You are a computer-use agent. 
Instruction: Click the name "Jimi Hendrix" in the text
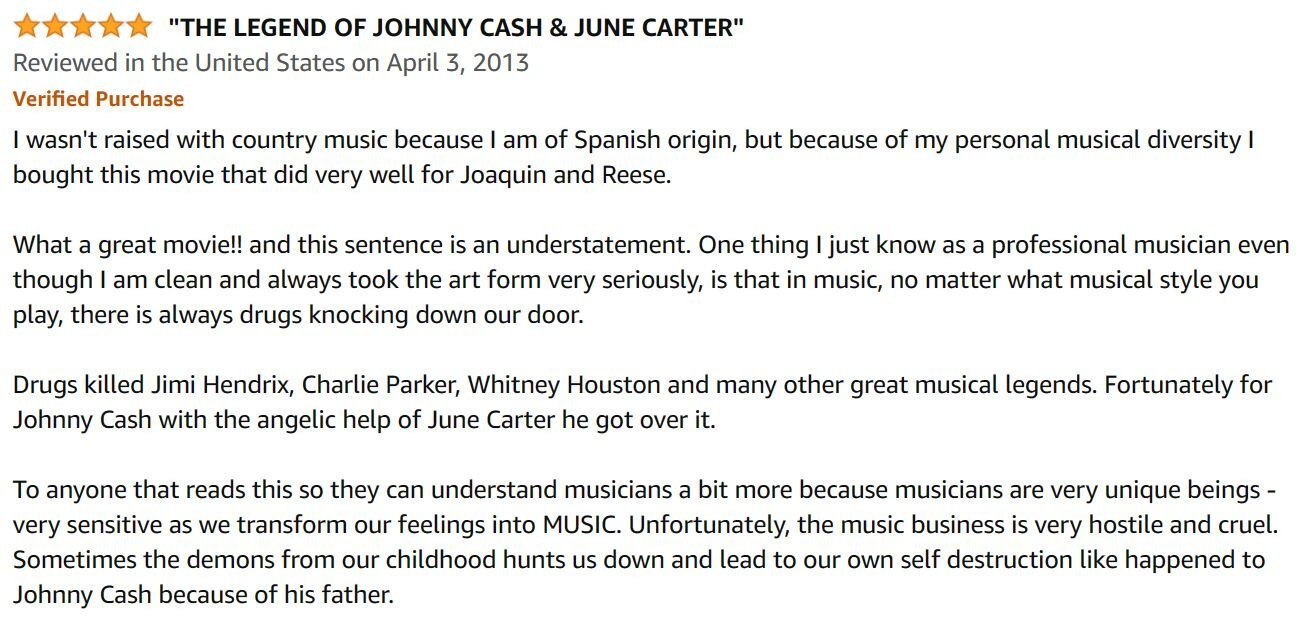click(x=221, y=385)
